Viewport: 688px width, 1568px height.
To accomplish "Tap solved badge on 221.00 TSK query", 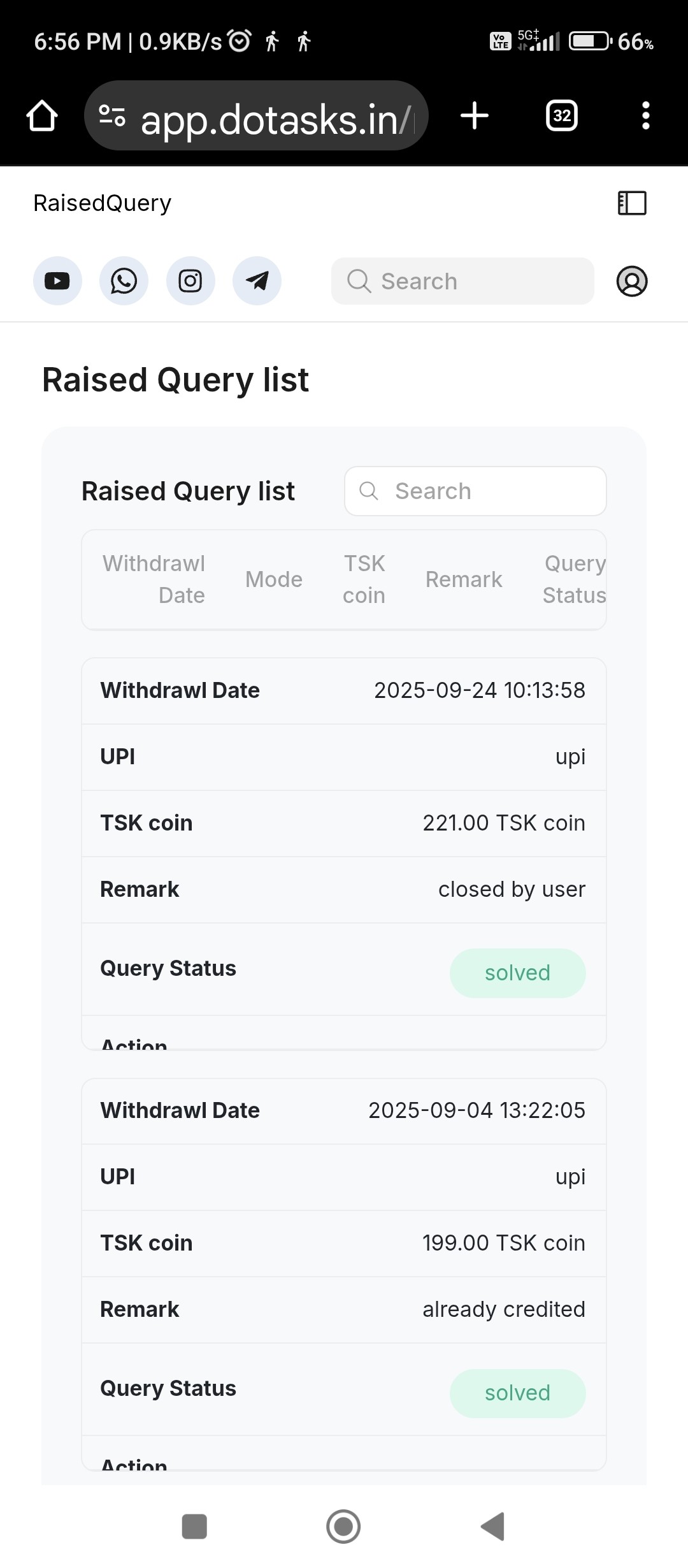I will [x=517, y=973].
